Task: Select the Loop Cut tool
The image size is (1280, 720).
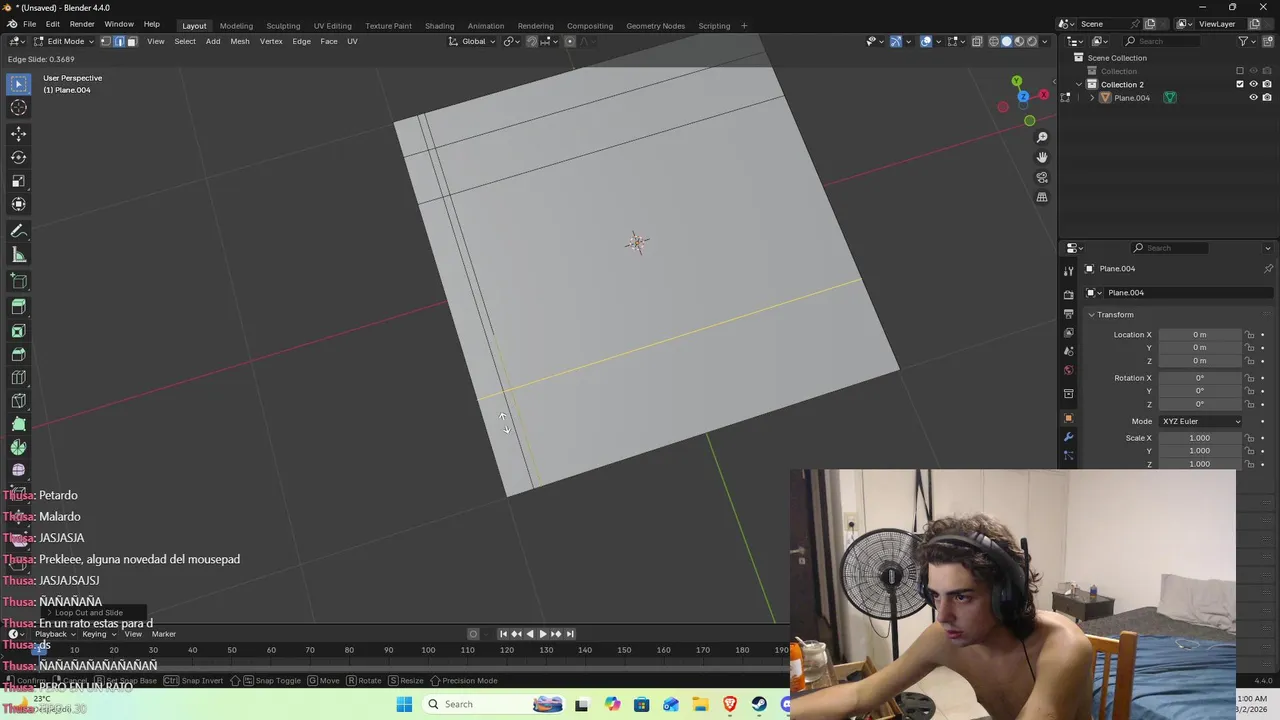Action: click(19, 378)
